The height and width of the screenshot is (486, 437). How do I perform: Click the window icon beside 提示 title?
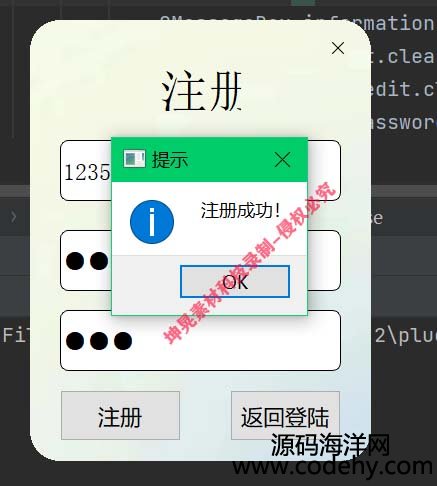click(x=134, y=159)
